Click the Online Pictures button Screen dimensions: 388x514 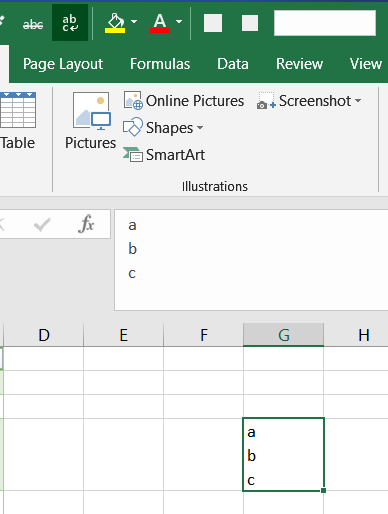click(184, 101)
